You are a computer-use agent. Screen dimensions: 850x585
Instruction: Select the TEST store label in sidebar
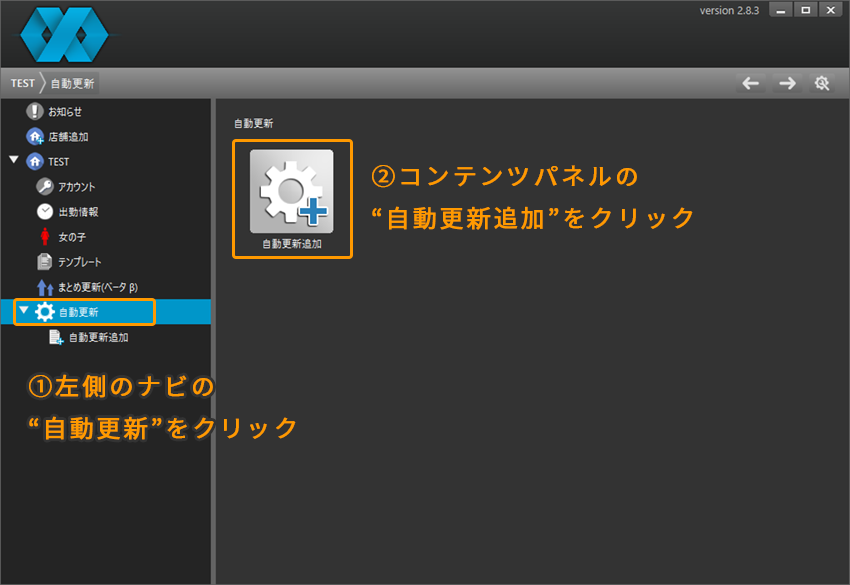[x=59, y=162]
